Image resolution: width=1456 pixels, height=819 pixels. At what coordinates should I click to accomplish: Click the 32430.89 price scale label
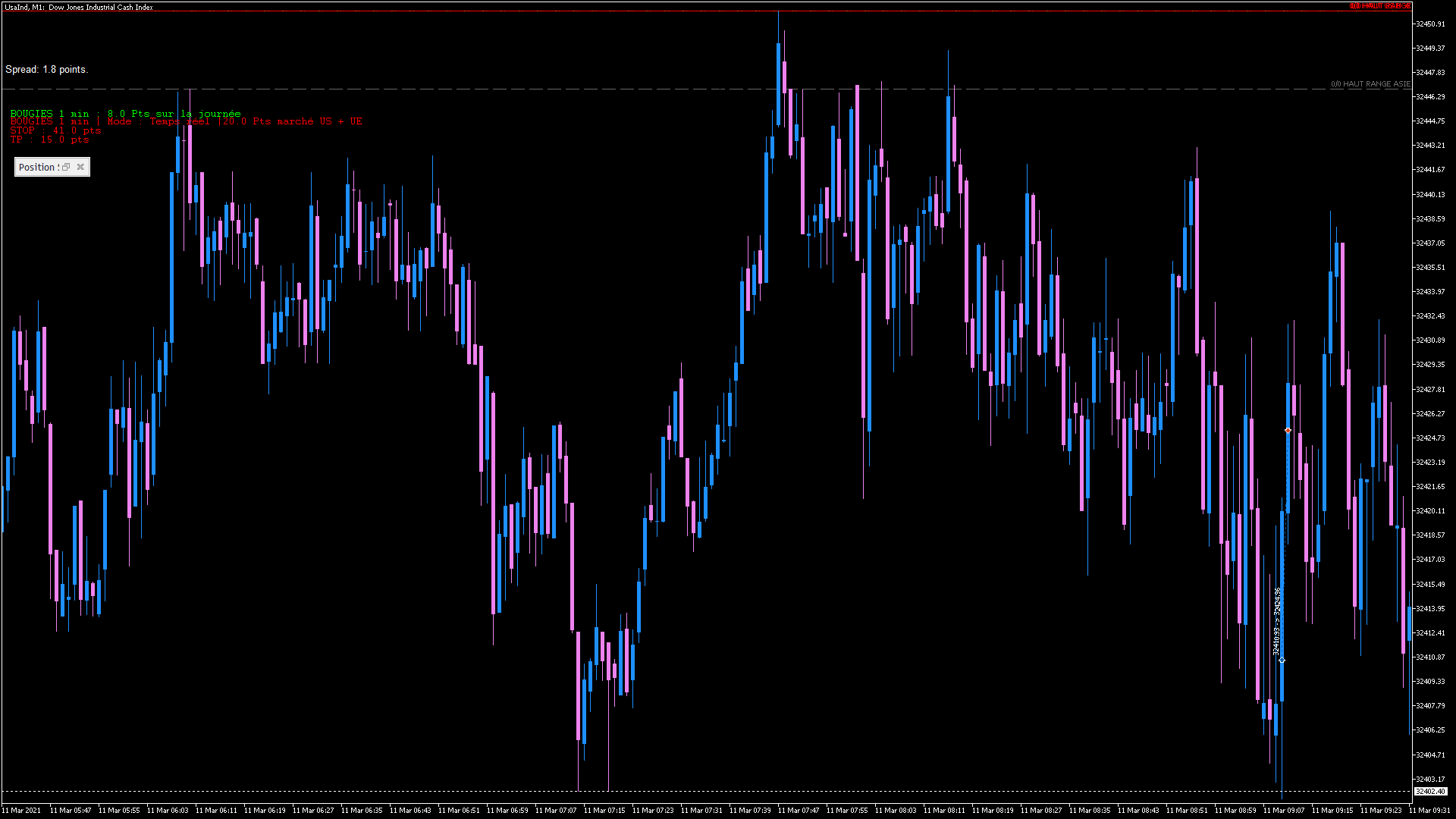click(x=1430, y=340)
